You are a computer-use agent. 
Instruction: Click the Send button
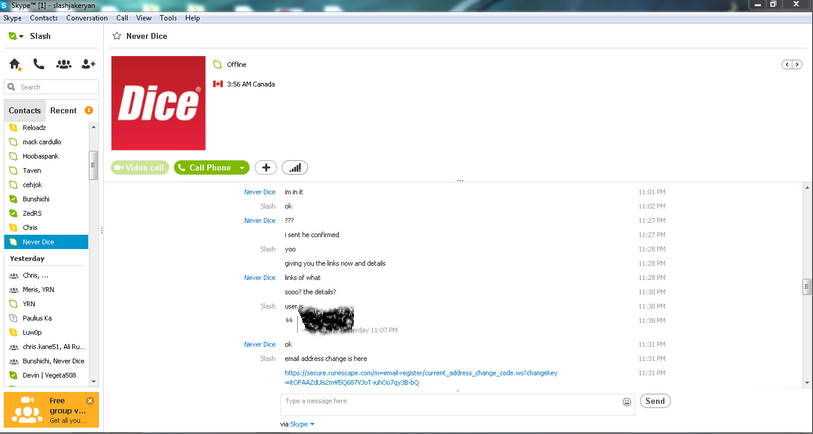tap(655, 401)
